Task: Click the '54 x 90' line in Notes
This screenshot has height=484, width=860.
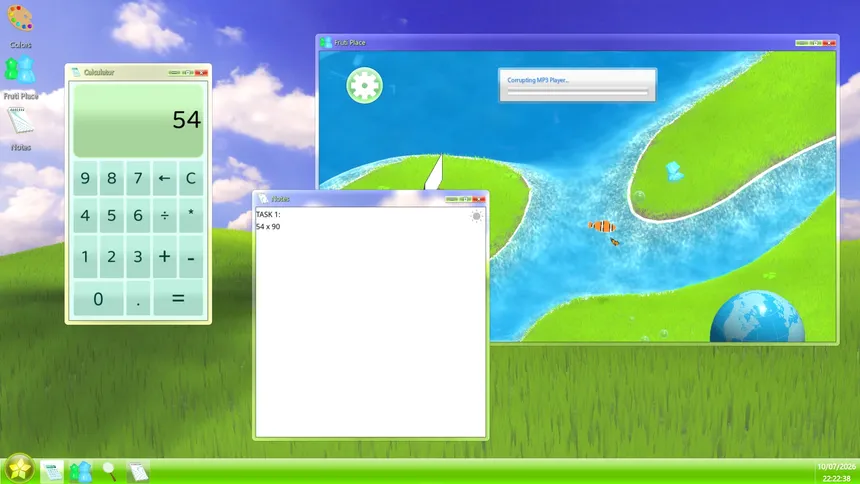Action: point(268,227)
